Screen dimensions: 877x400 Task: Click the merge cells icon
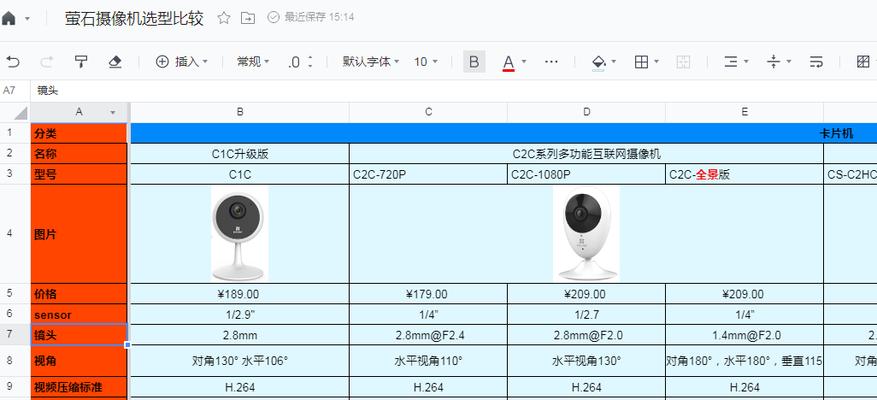click(x=683, y=62)
